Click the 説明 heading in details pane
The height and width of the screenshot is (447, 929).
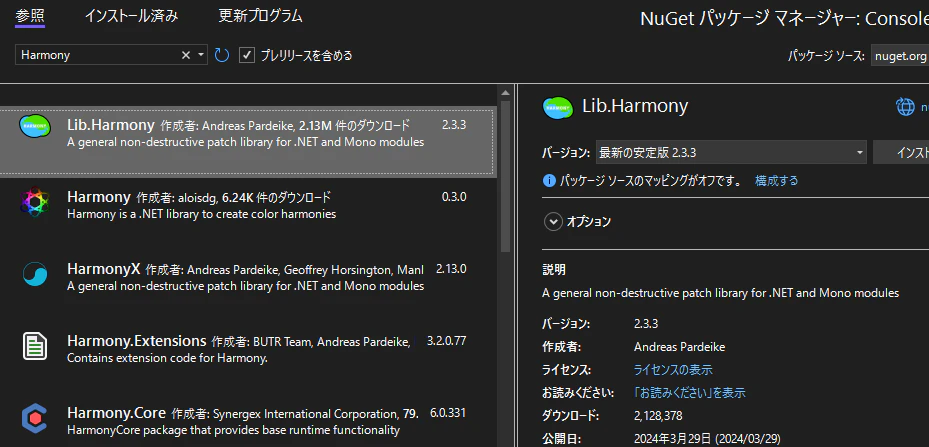[554, 270]
